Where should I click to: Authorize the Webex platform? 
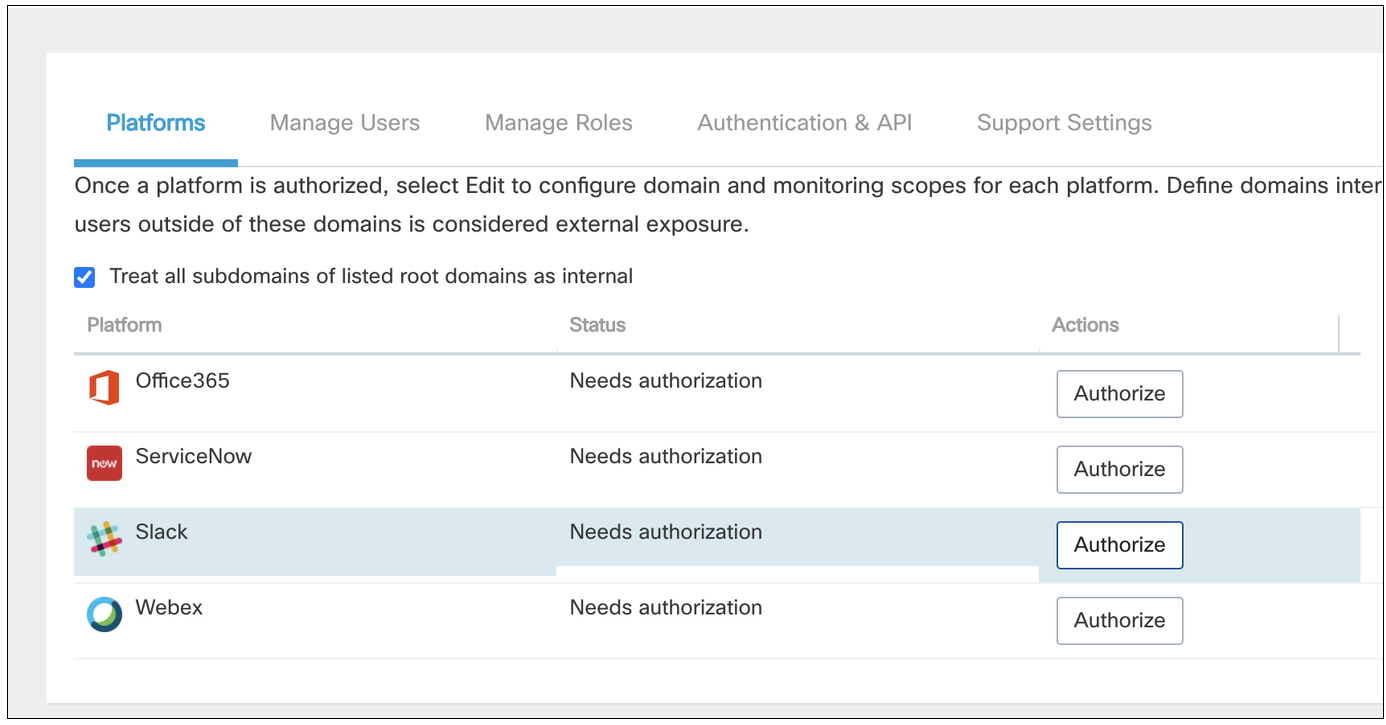pos(1120,620)
